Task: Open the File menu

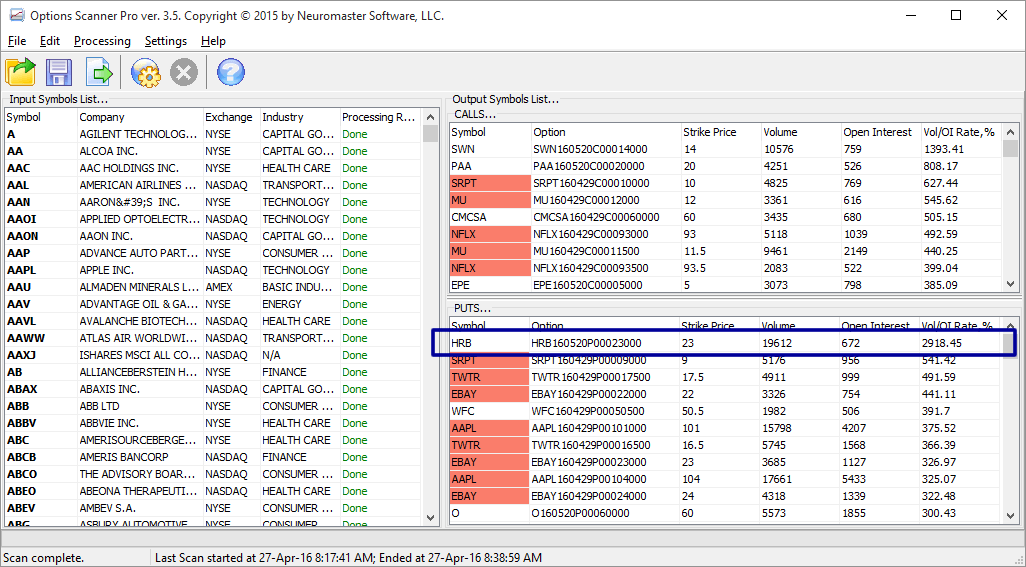Action: 17,41
